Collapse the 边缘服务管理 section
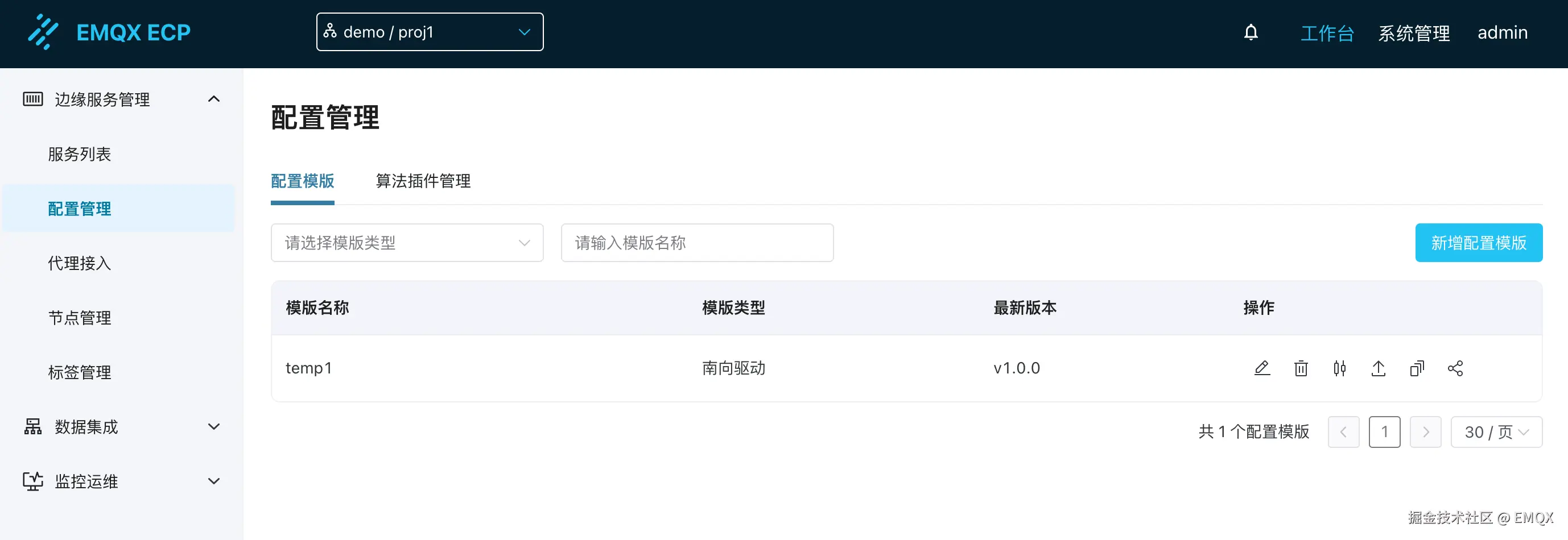 tap(213, 99)
